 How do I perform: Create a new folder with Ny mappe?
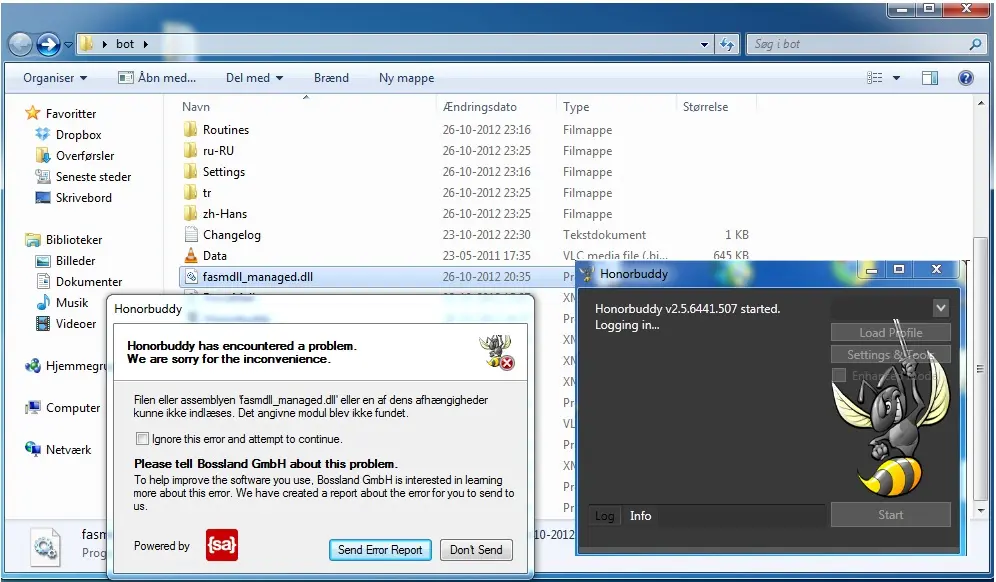(x=407, y=78)
